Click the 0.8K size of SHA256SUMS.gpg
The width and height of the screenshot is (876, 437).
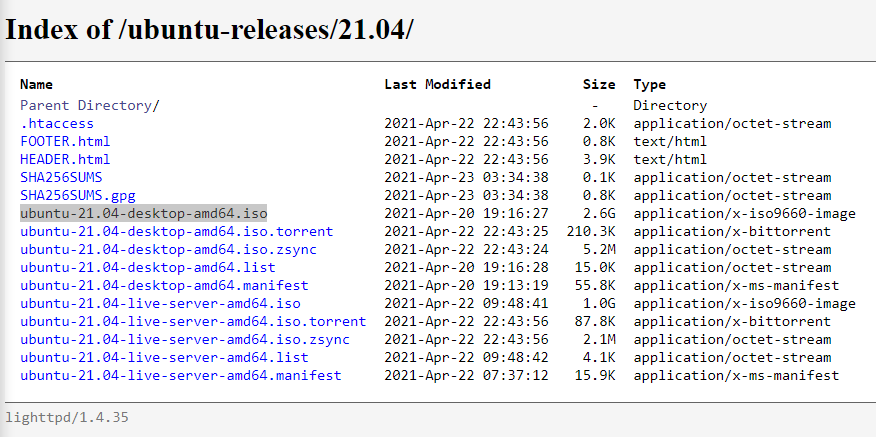click(x=599, y=196)
